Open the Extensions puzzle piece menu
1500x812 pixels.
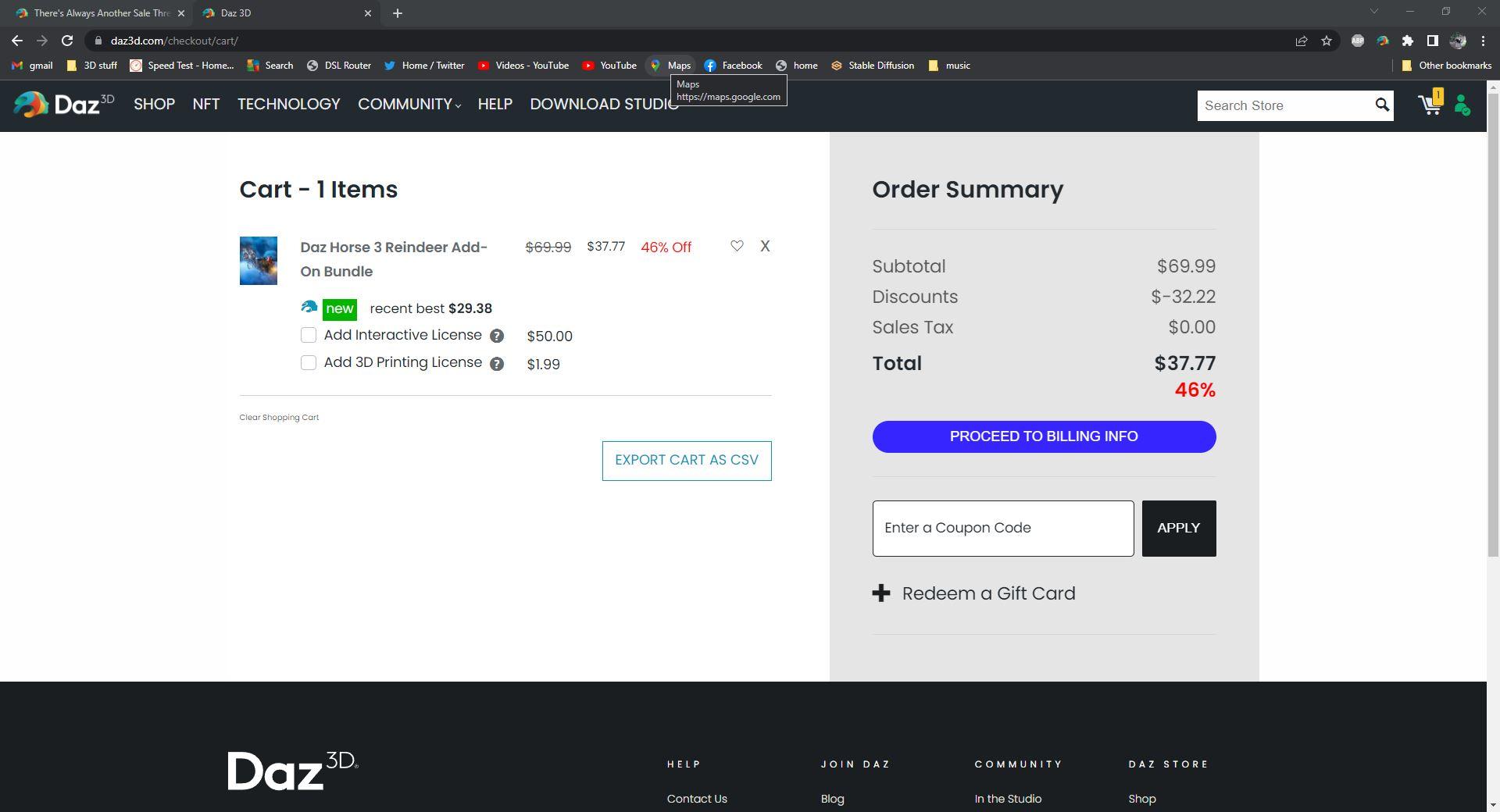click(1408, 41)
